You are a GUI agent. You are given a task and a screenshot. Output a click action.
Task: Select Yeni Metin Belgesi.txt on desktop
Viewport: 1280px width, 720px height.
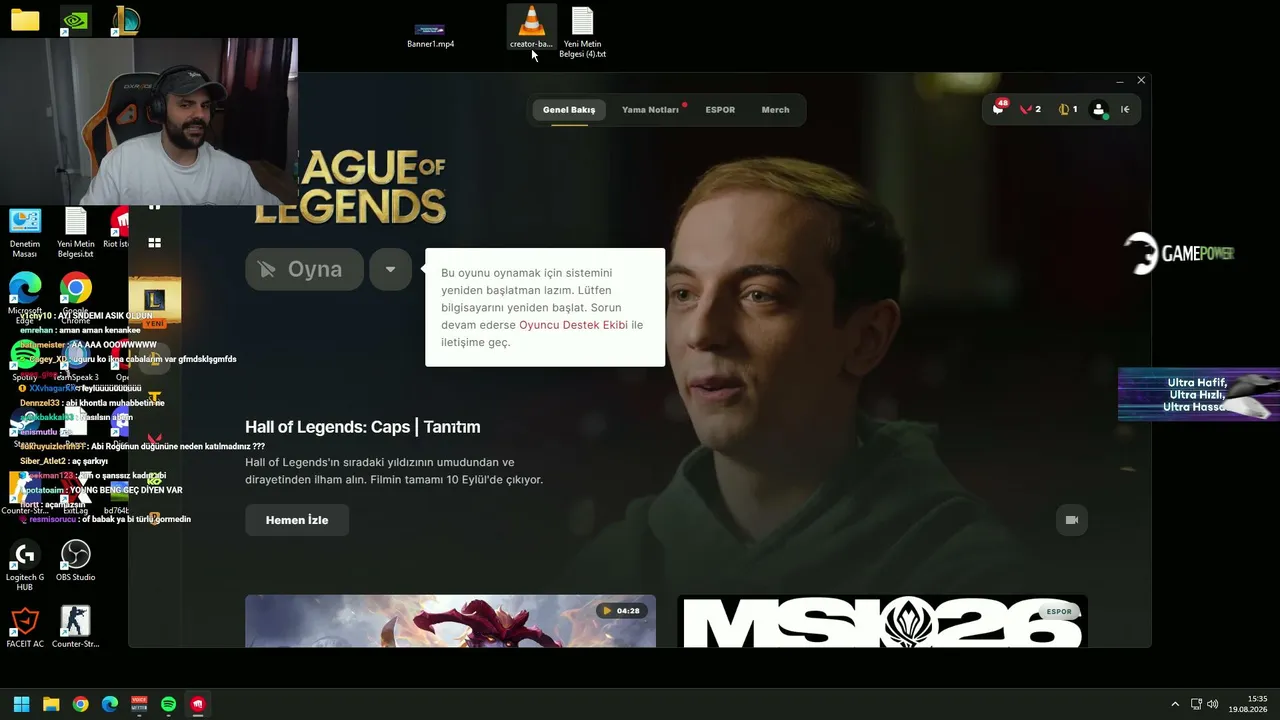75,234
